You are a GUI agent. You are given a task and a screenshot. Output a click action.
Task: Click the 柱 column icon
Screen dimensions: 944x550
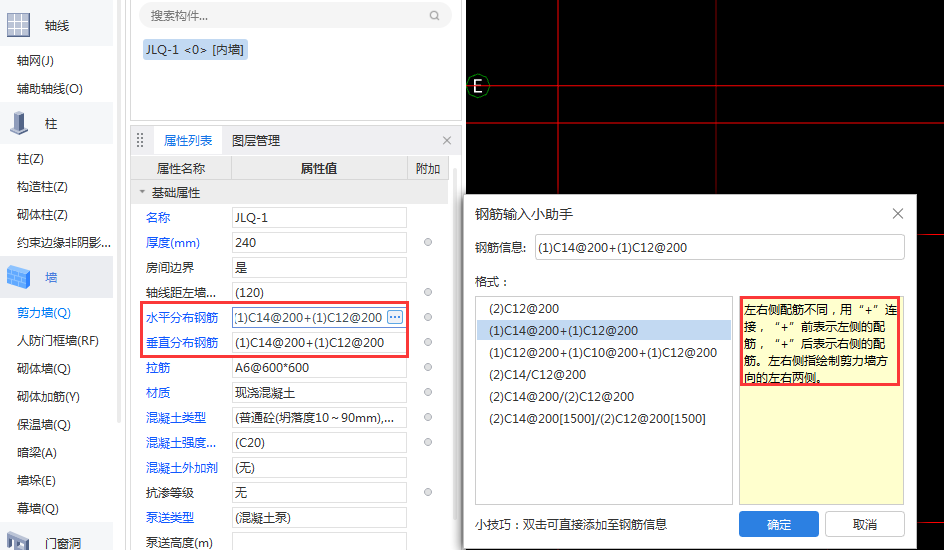pyautogui.click(x=19, y=123)
